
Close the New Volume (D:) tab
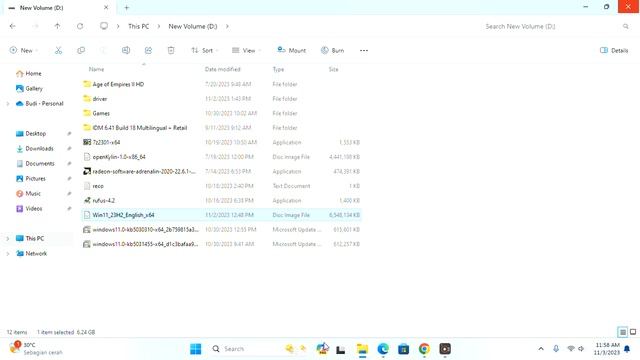106,7
